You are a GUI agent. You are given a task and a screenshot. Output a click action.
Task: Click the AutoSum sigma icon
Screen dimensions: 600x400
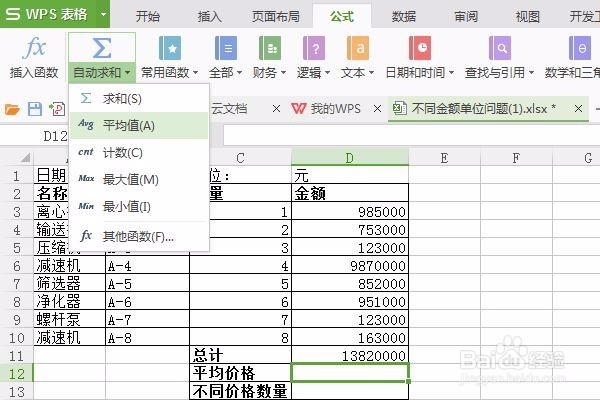pos(102,48)
